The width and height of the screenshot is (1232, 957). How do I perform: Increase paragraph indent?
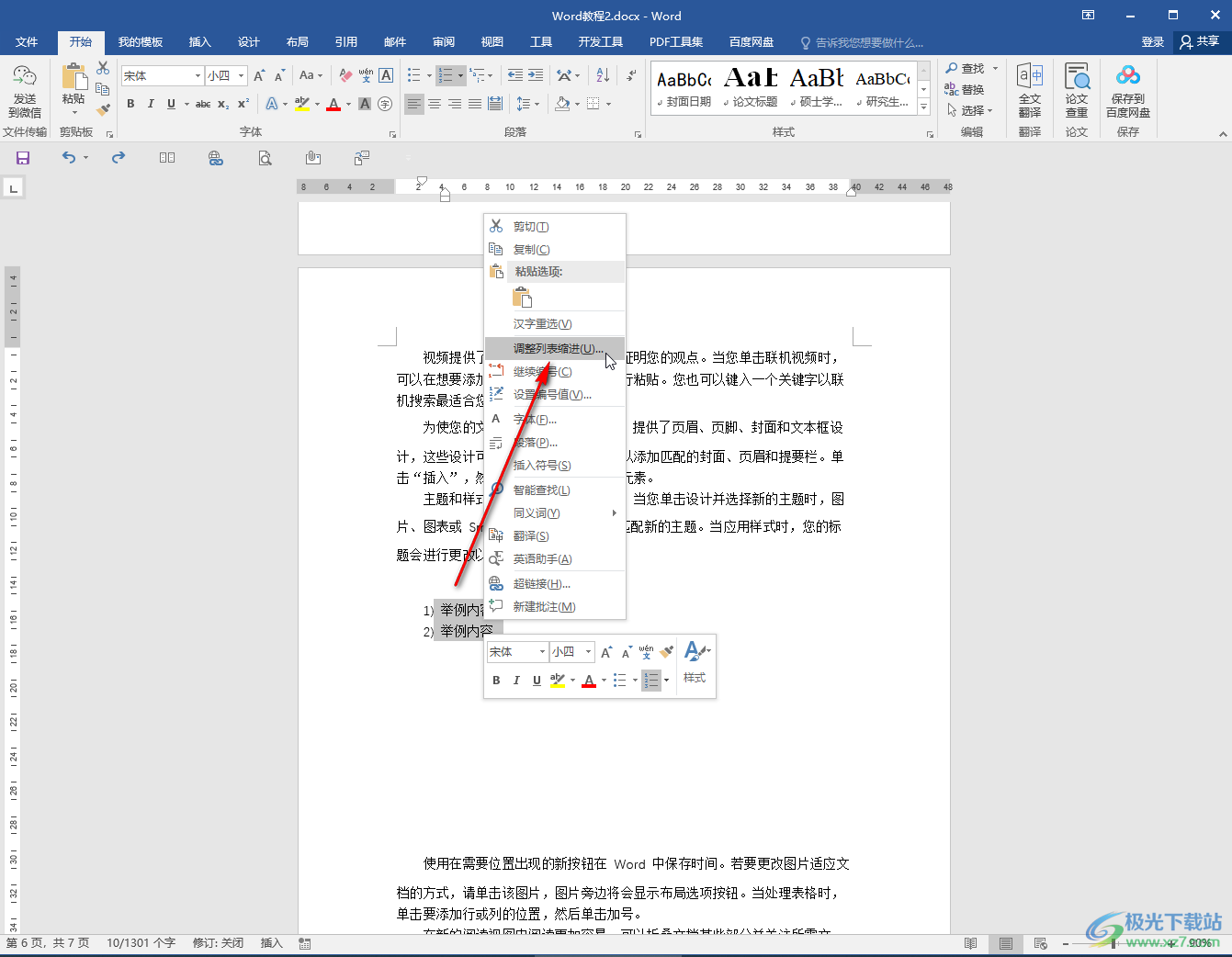coord(536,75)
